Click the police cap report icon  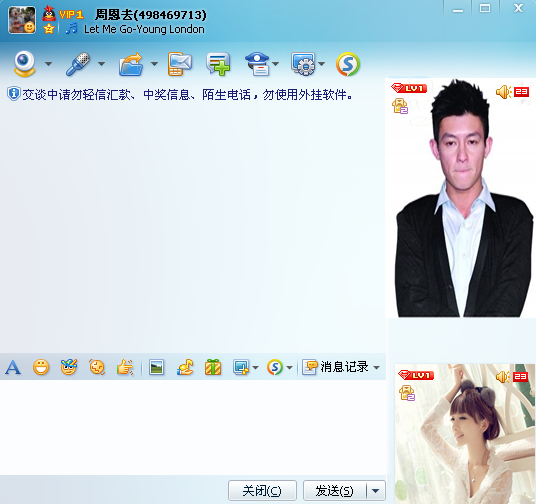[x=257, y=64]
